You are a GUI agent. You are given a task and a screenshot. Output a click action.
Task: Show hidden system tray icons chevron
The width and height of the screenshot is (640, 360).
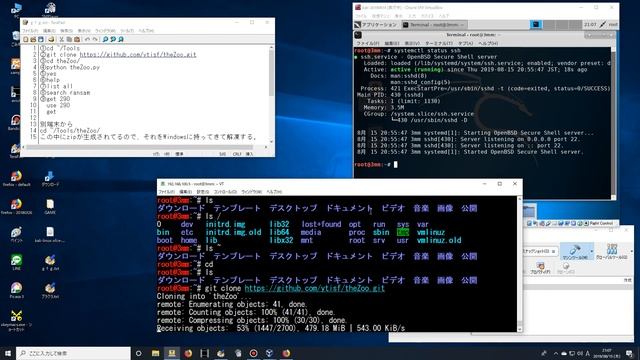point(556,353)
